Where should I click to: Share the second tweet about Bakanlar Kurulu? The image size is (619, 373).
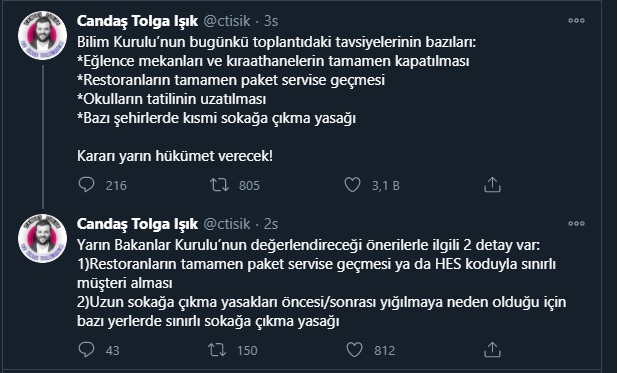[x=492, y=350]
